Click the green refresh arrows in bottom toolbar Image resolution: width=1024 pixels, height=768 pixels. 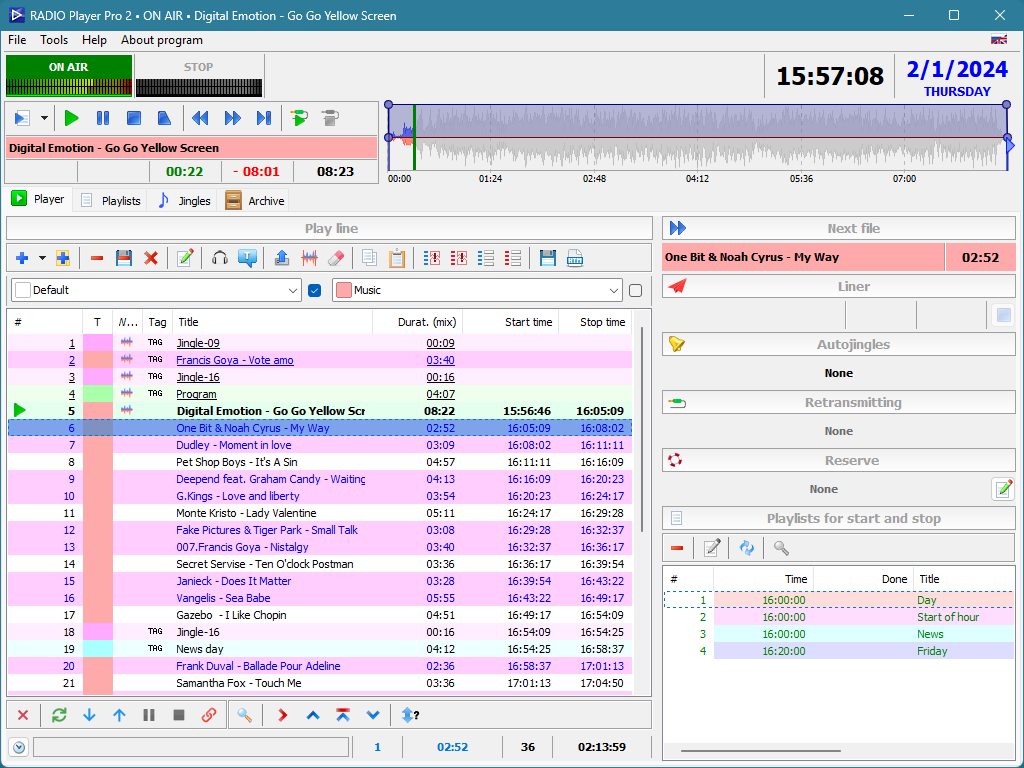(x=59, y=715)
